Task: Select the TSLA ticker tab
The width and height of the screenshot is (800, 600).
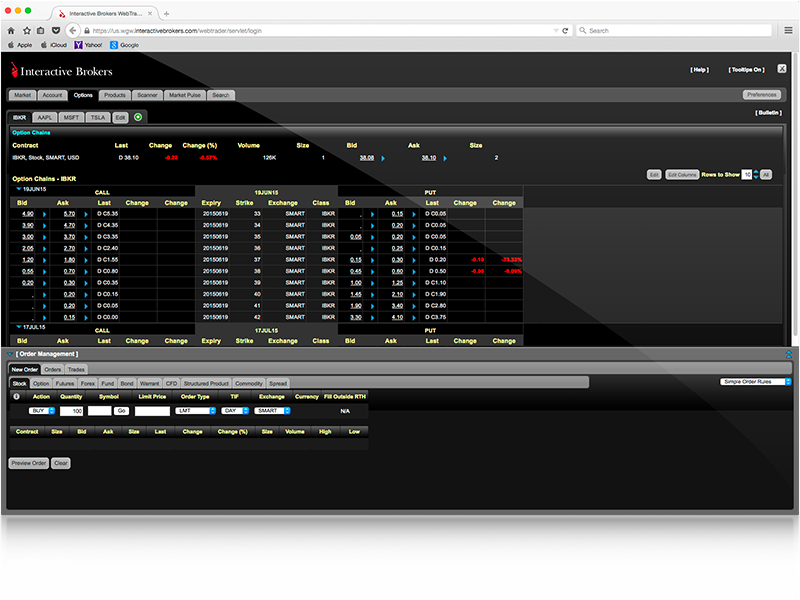Action: point(98,117)
